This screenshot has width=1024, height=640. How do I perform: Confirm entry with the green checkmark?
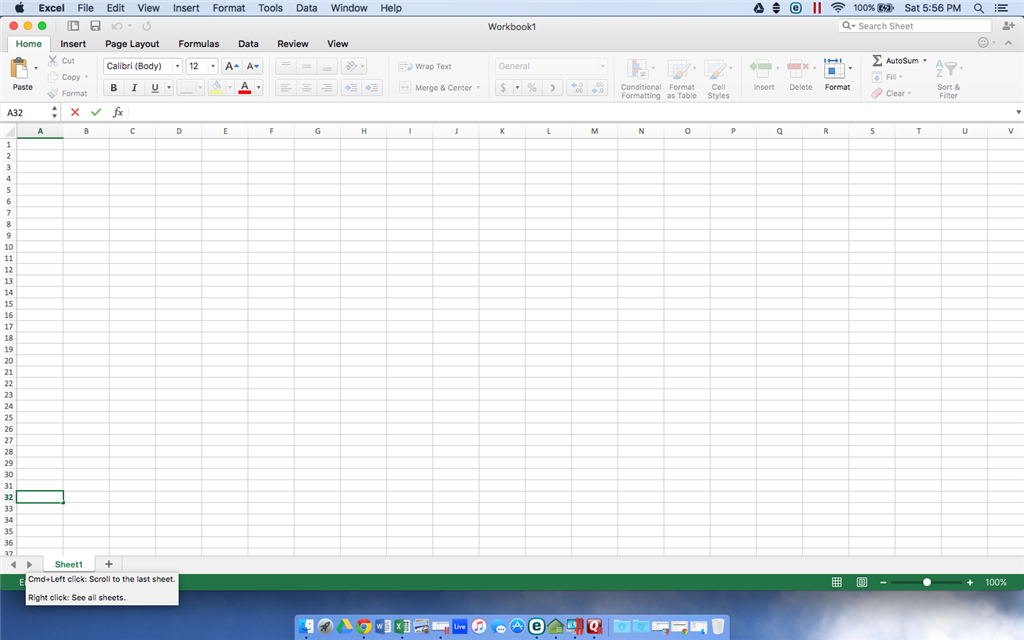pos(96,112)
